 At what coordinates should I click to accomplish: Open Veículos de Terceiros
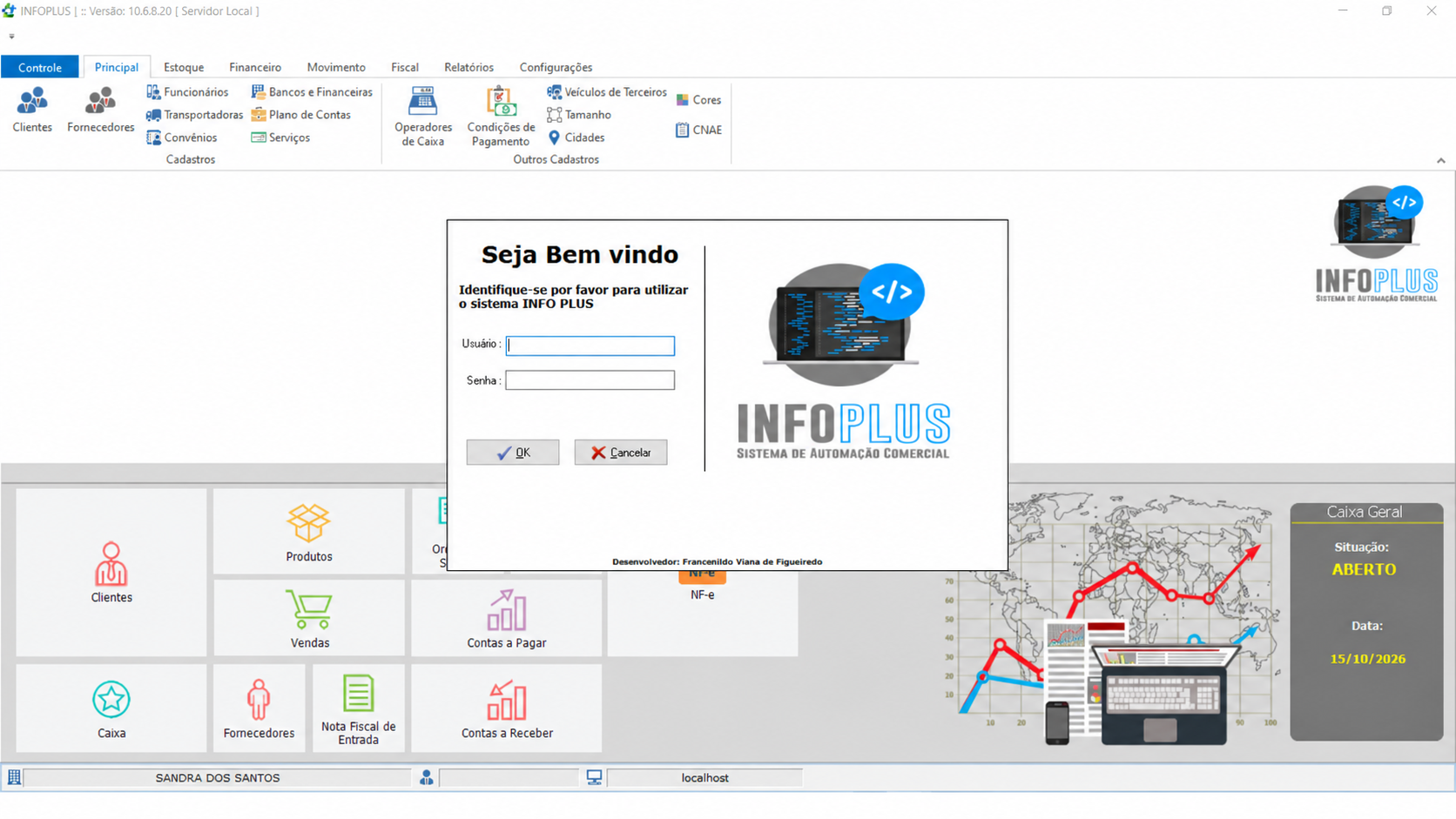(607, 91)
